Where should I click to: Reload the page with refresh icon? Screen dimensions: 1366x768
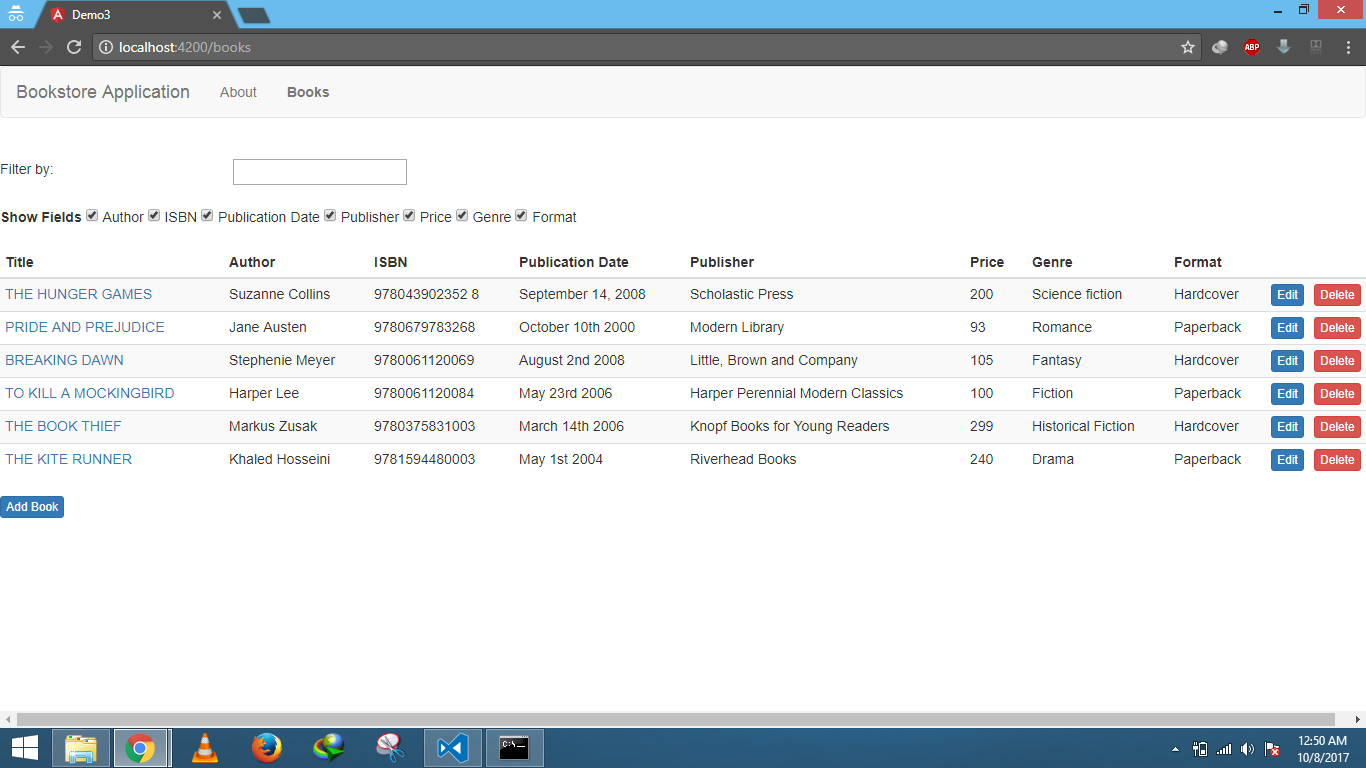74,47
